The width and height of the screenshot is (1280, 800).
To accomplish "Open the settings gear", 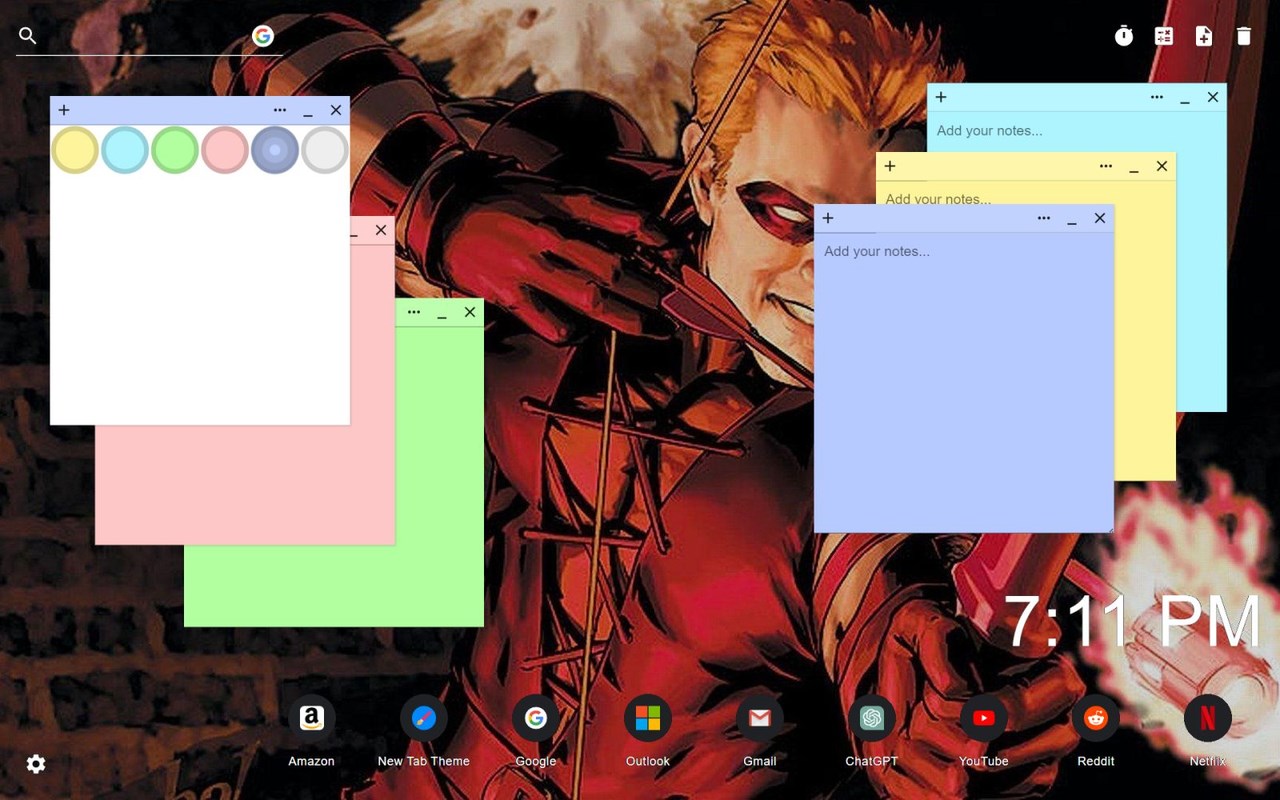I will tap(36, 764).
